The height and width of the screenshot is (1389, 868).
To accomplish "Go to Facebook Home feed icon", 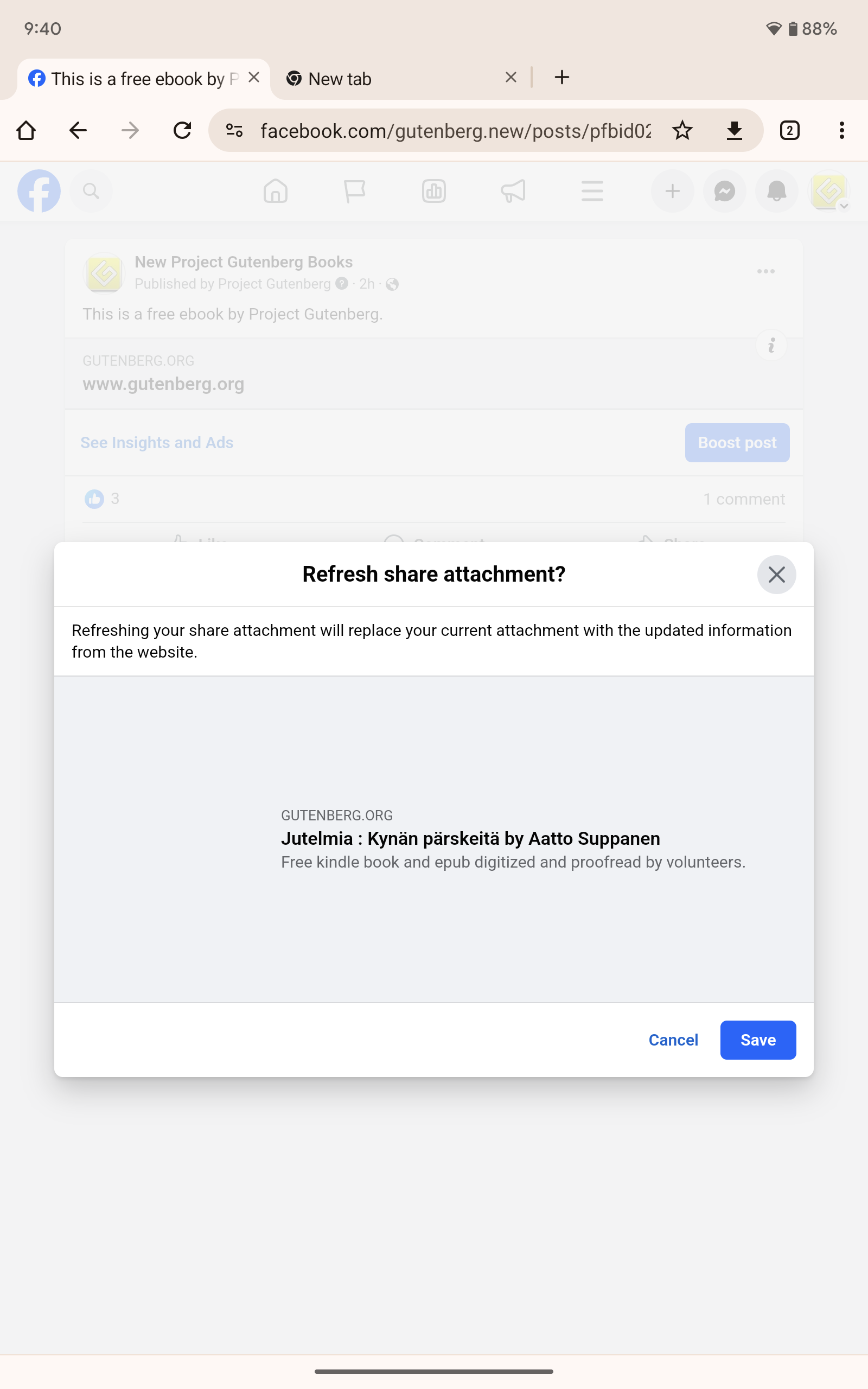I will pyautogui.click(x=276, y=191).
